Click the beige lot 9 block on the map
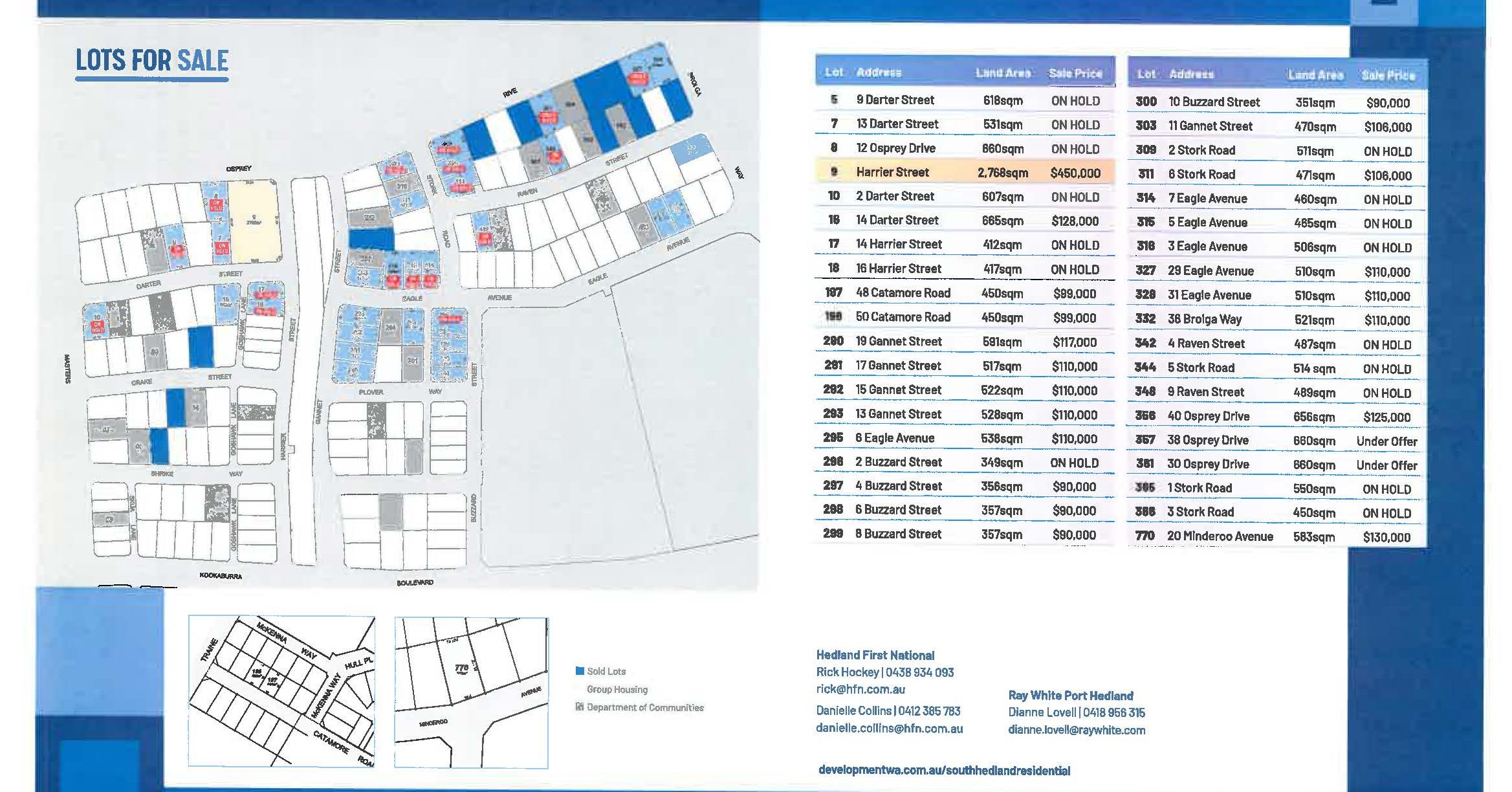1512x792 pixels. click(x=256, y=221)
